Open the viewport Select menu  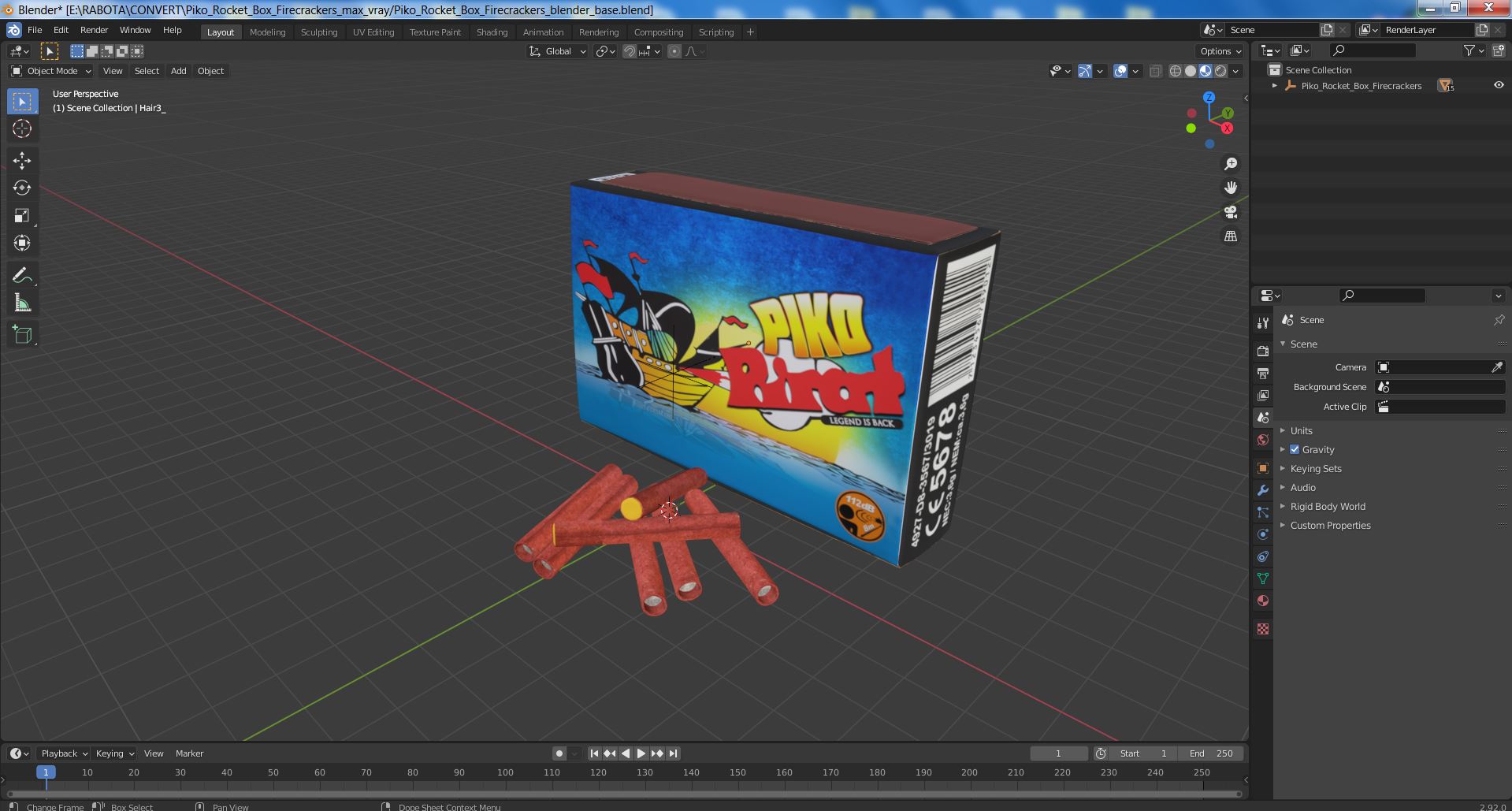(147, 71)
